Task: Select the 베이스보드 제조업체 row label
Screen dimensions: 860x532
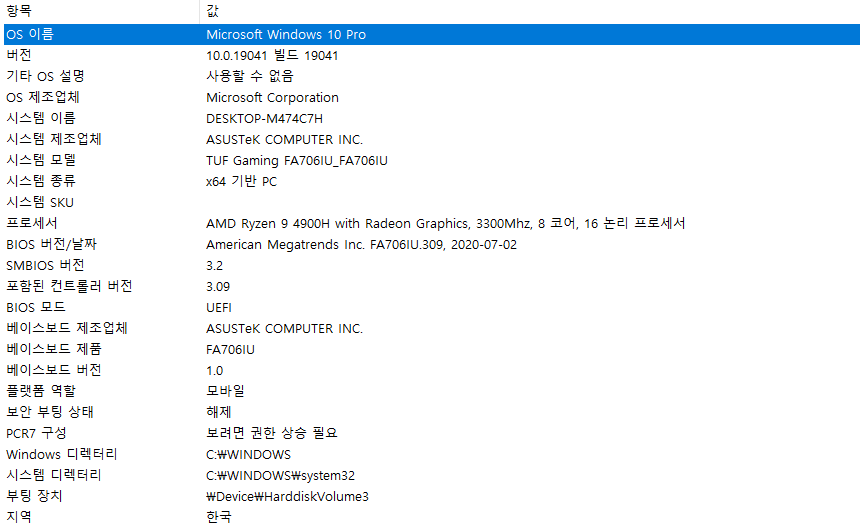Action: click(67, 329)
